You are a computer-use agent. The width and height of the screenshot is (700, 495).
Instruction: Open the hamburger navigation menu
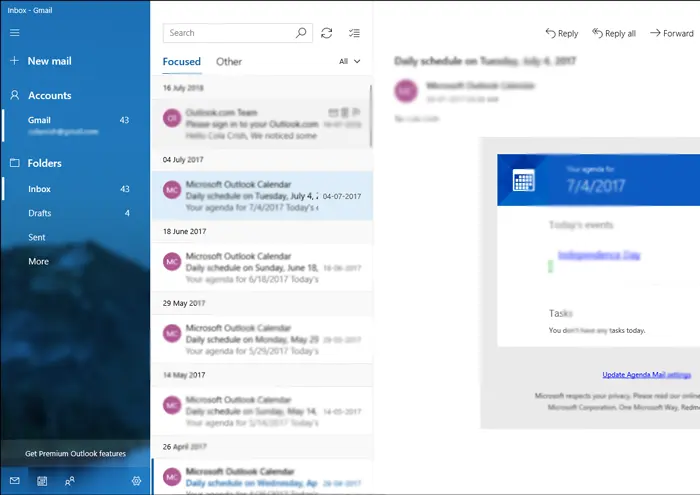(x=14, y=33)
